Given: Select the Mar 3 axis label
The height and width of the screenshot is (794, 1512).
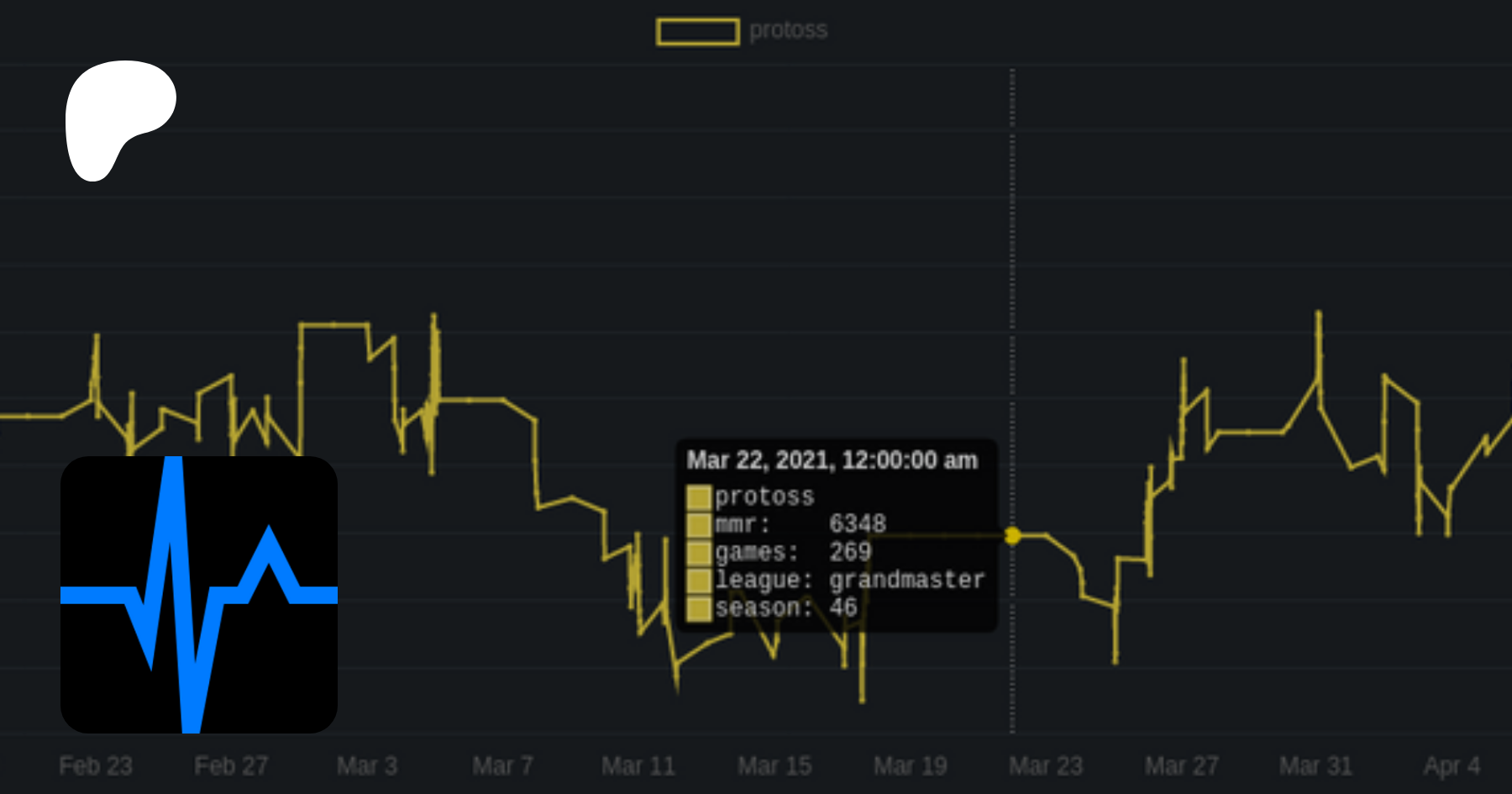Looking at the screenshot, I should click(367, 766).
